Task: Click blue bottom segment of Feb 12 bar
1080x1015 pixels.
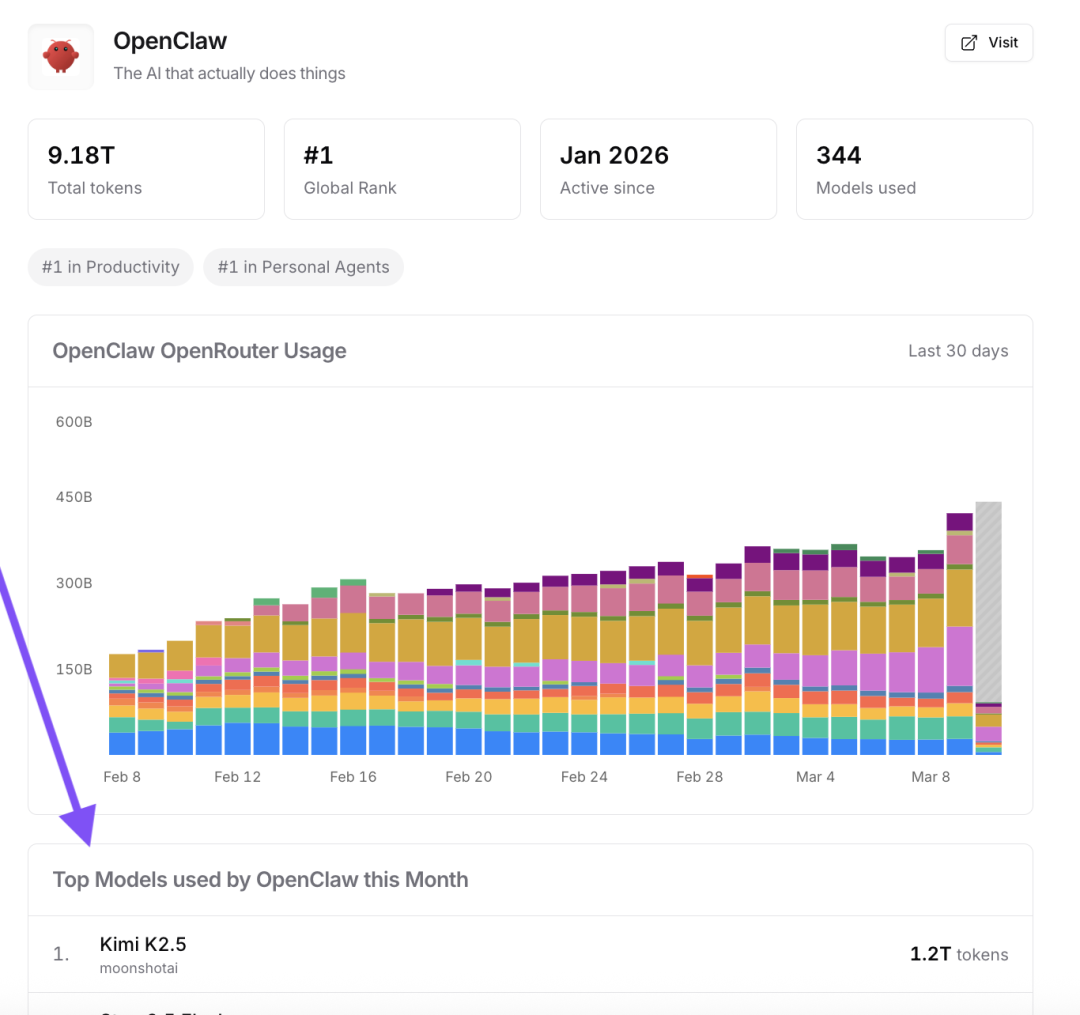Action: tap(238, 739)
